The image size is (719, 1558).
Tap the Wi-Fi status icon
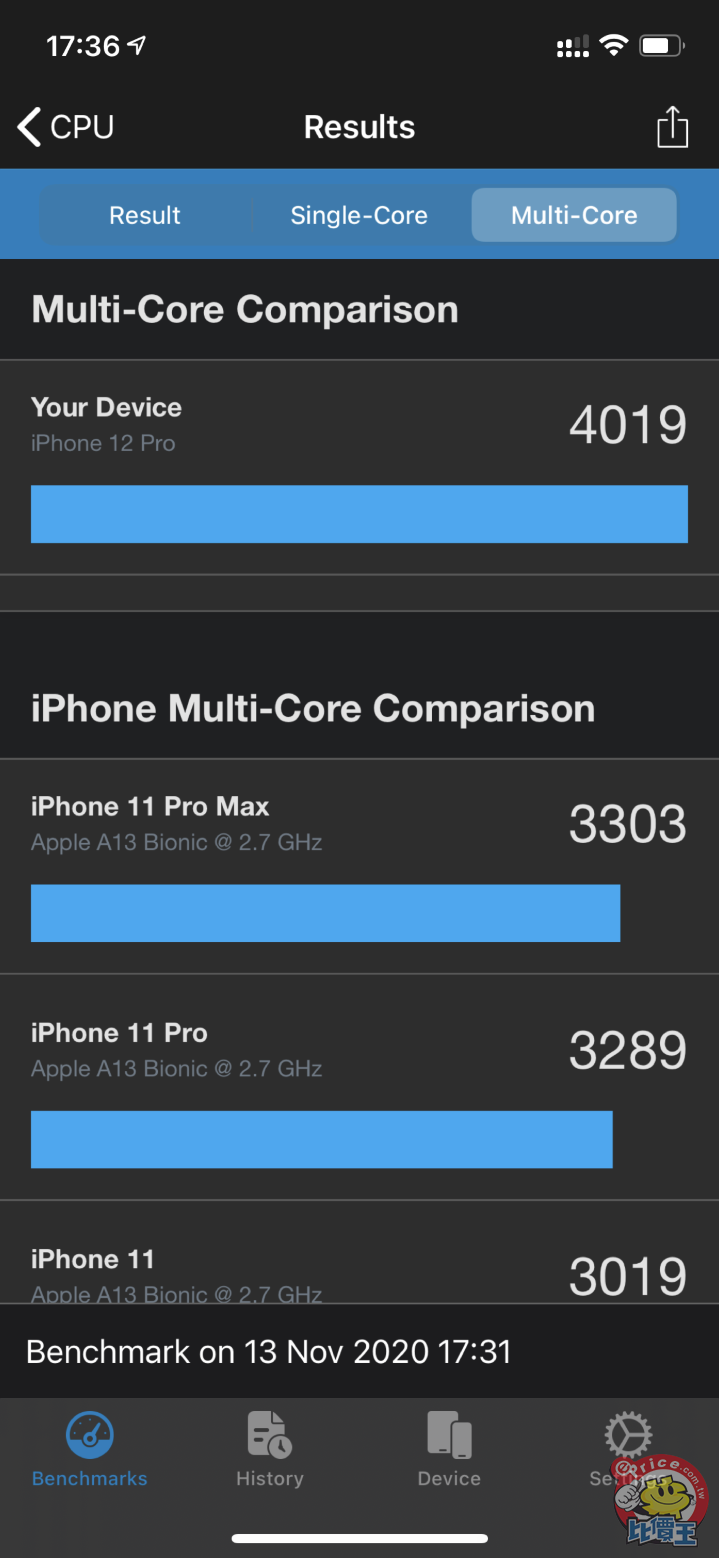[613, 45]
